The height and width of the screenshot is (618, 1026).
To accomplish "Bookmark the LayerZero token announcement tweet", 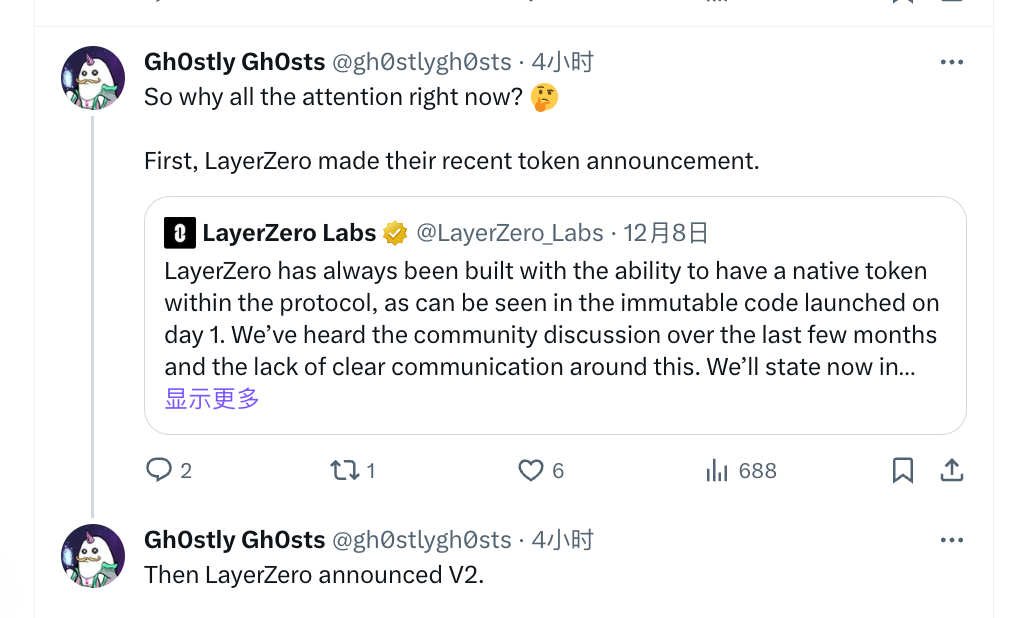I will pos(902,470).
